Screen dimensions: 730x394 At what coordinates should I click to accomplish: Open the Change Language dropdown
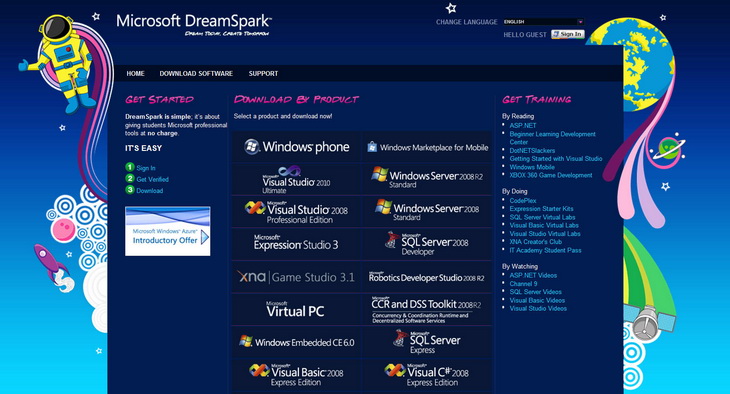543,22
